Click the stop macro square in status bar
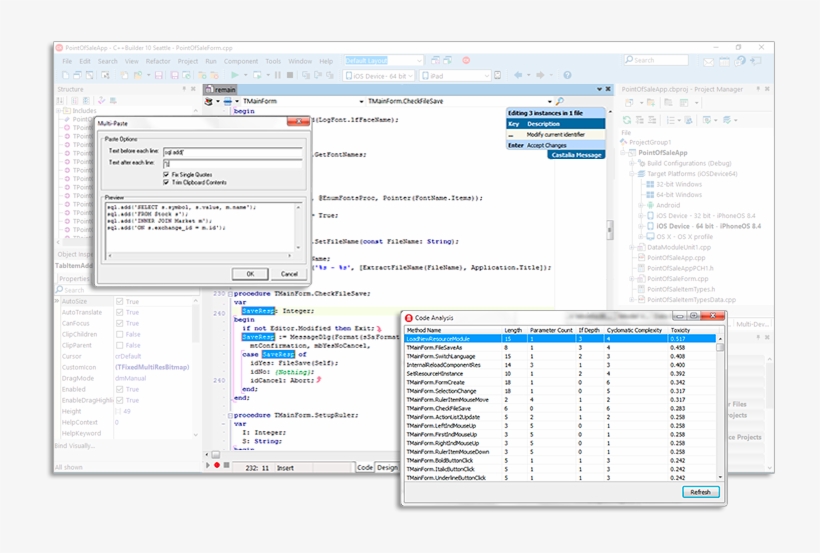Viewport: 820px width, 553px height. (x=226, y=465)
